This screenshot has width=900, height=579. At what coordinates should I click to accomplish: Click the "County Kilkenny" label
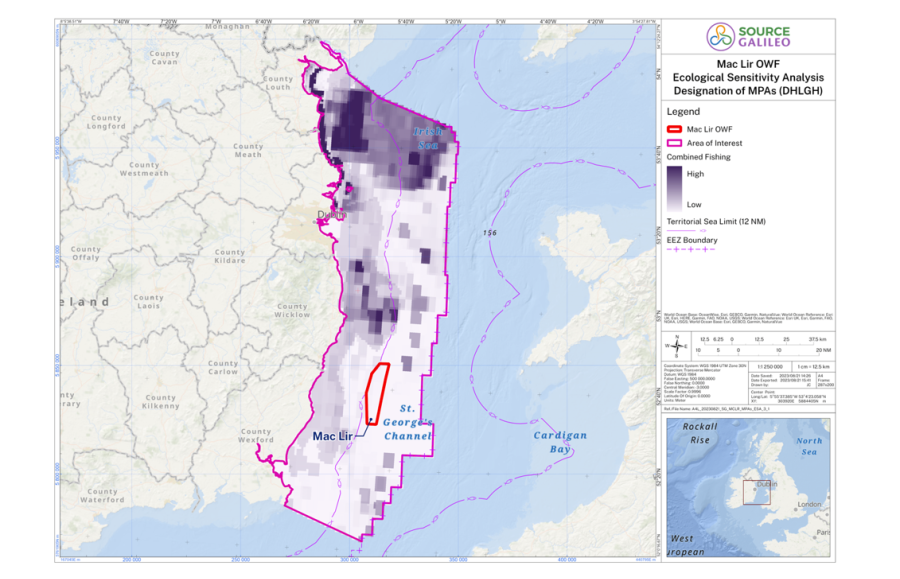coord(161,401)
